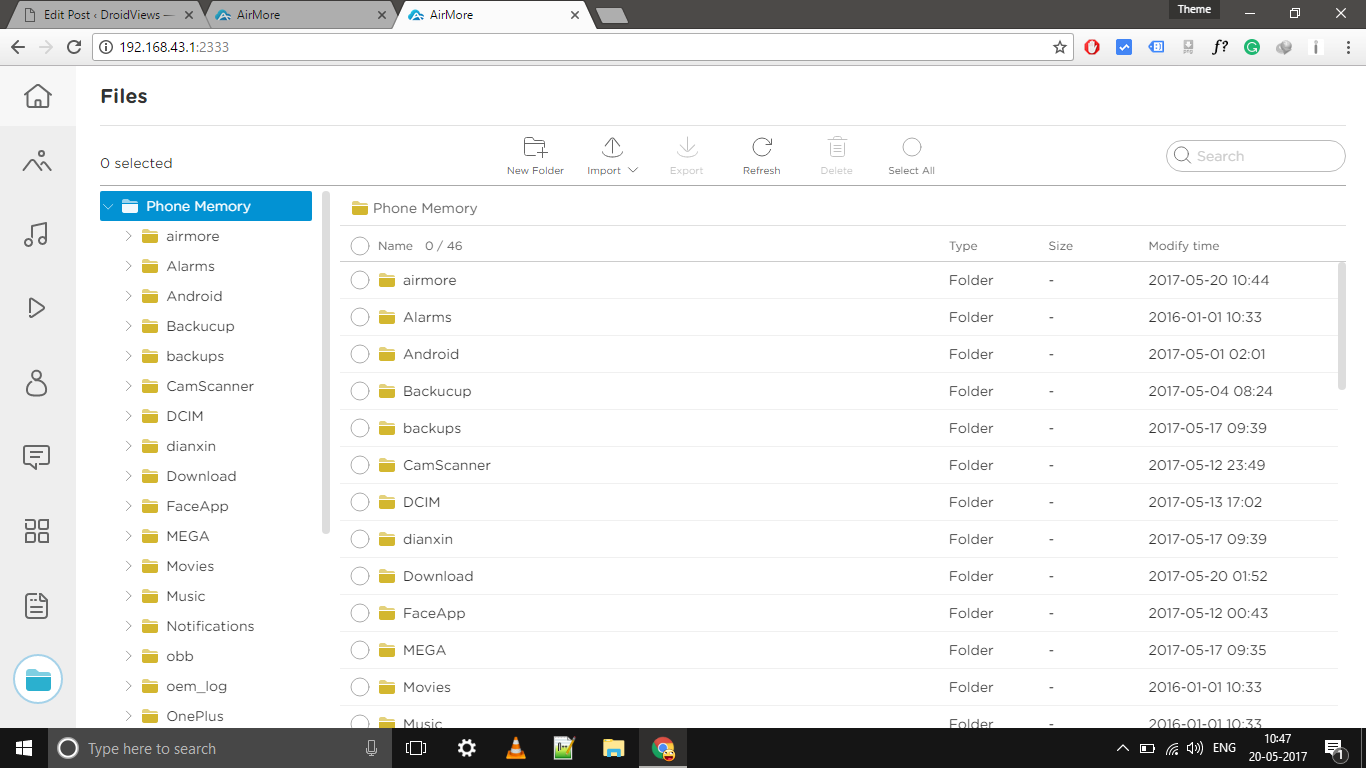Open the dianxin folder in file list

428,539
